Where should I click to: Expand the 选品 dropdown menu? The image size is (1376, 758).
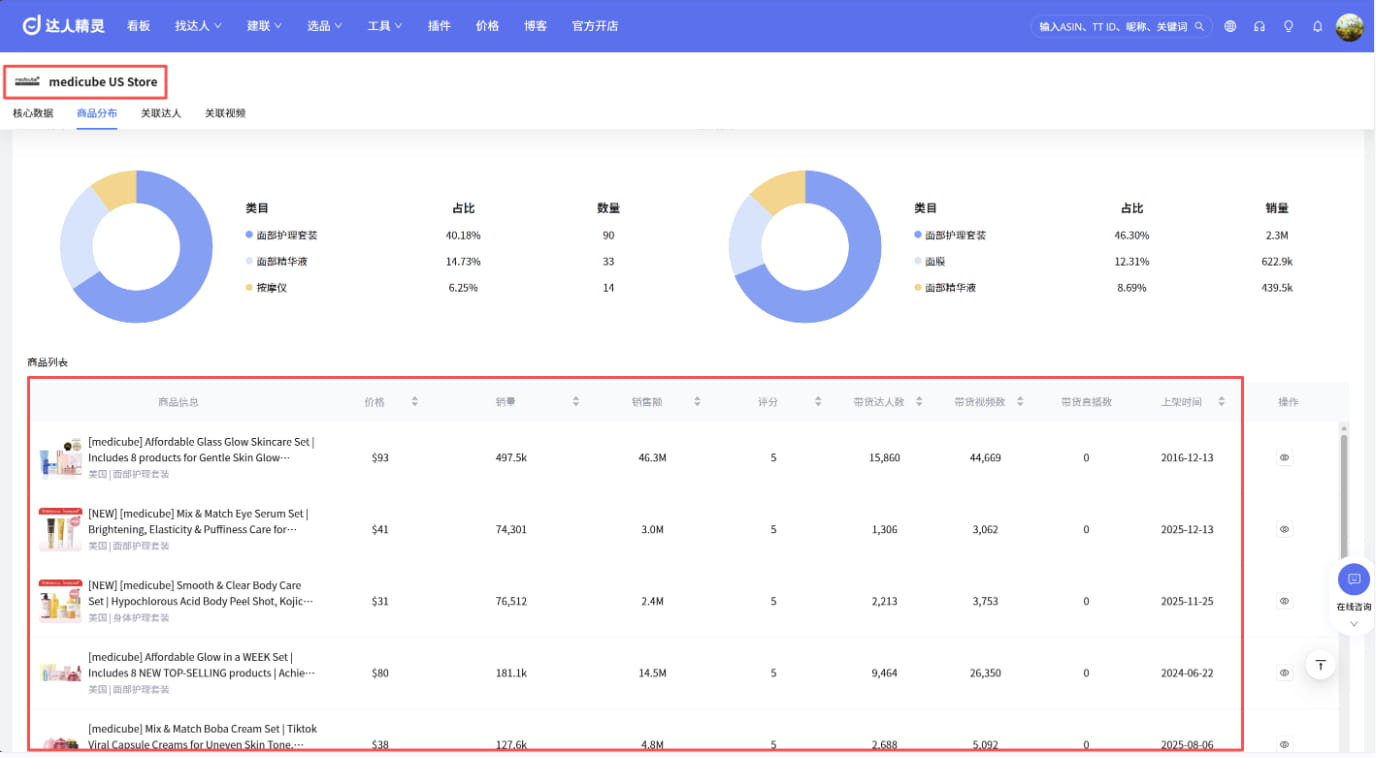pos(324,26)
